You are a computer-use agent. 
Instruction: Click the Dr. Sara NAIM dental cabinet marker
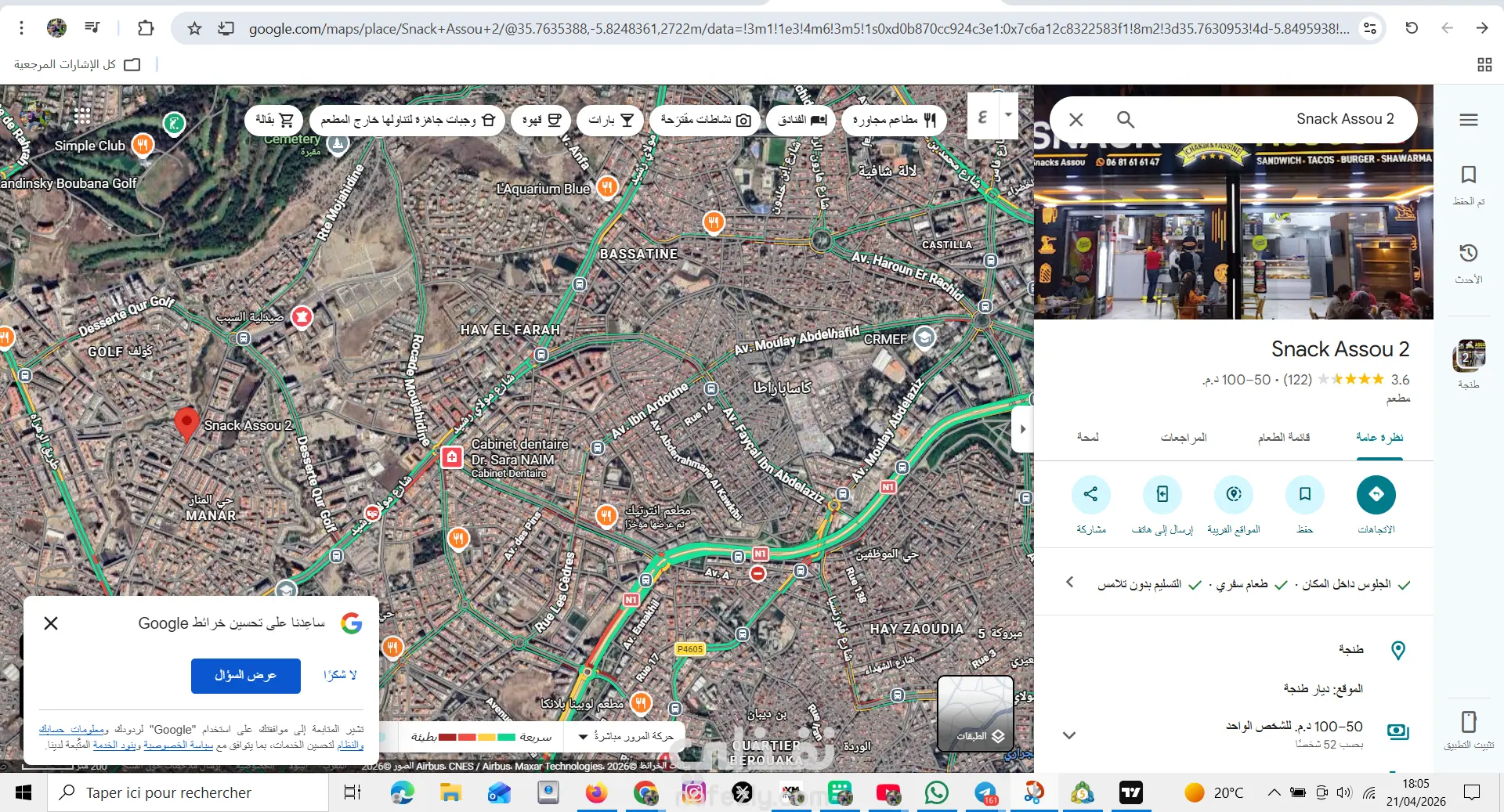pyautogui.click(x=452, y=457)
